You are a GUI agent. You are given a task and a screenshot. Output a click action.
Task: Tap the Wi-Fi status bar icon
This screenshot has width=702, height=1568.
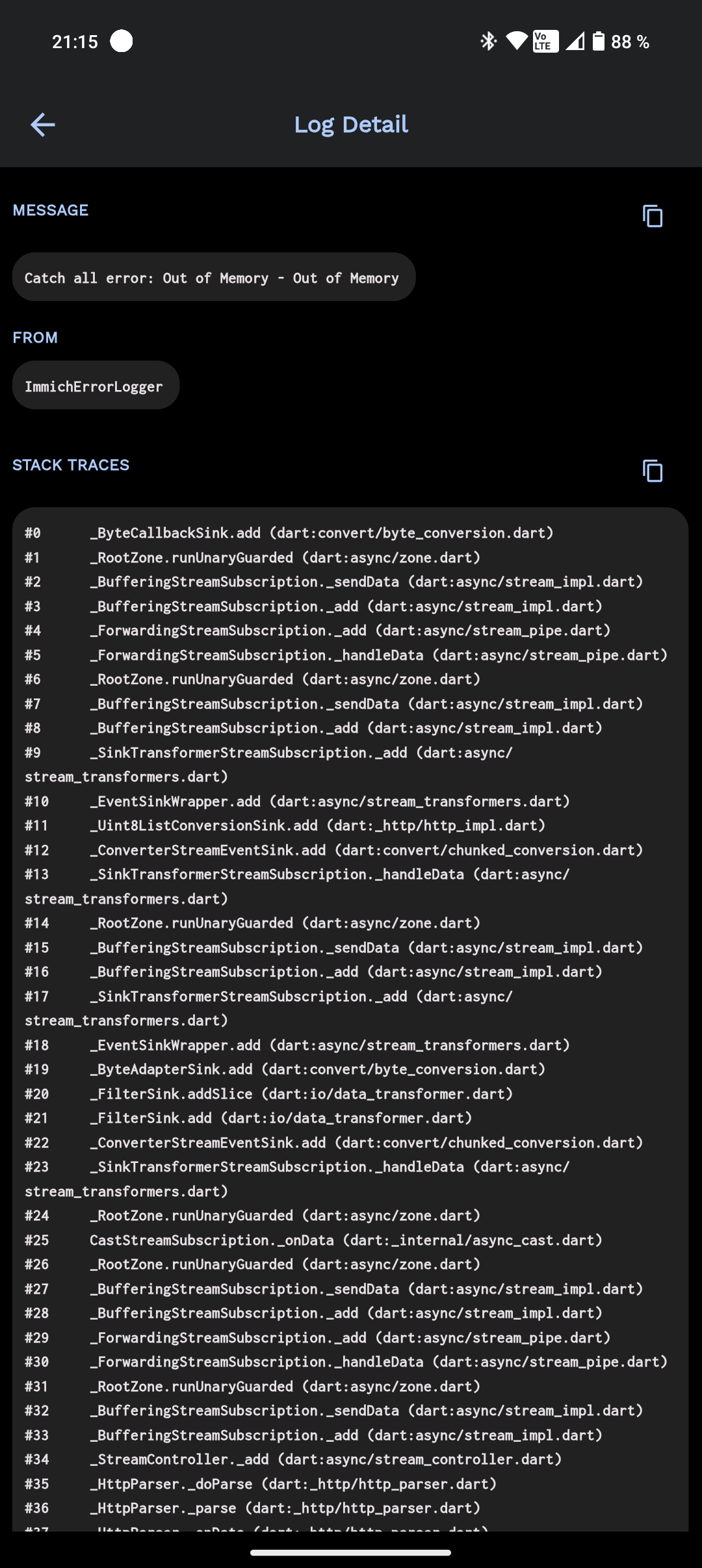click(517, 42)
